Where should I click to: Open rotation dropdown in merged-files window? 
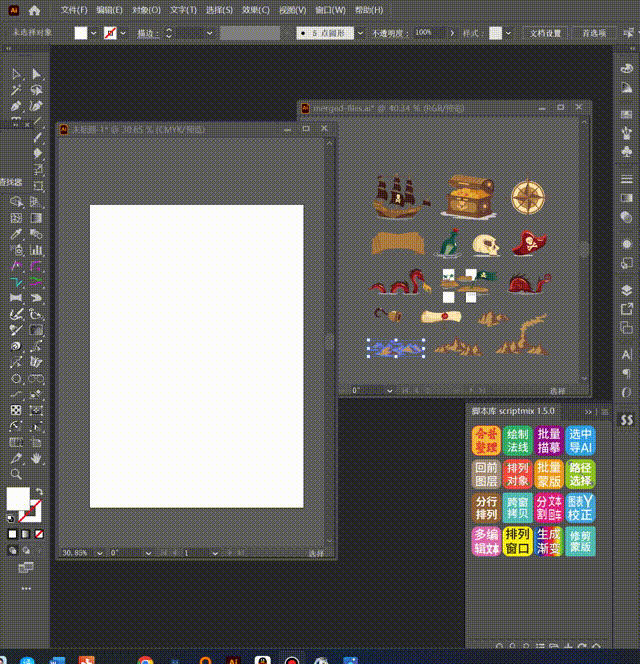389,391
